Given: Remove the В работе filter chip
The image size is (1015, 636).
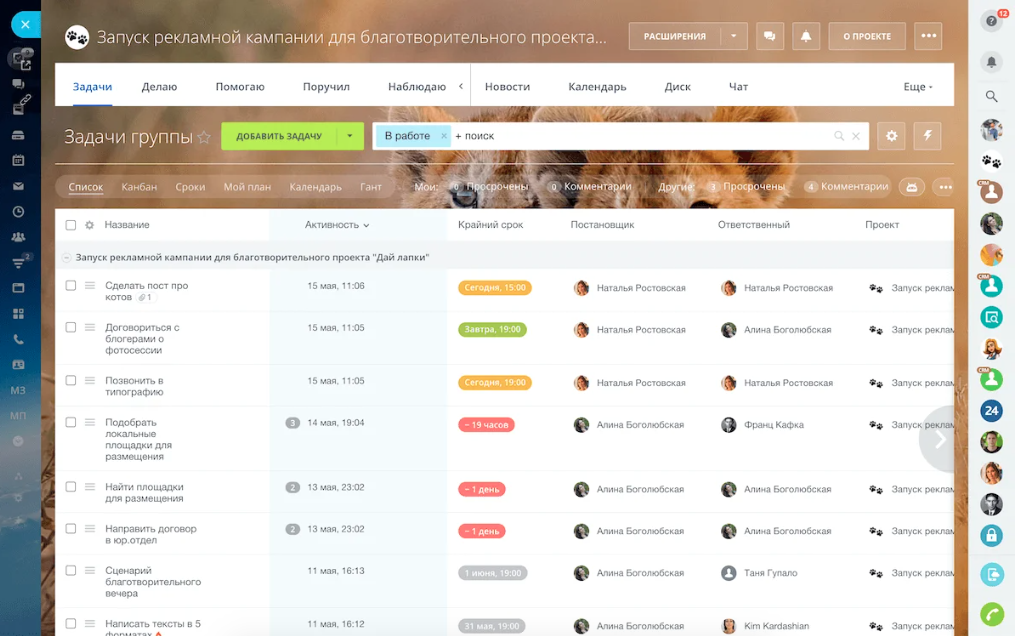Looking at the screenshot, I should click(x=443, y=136).
